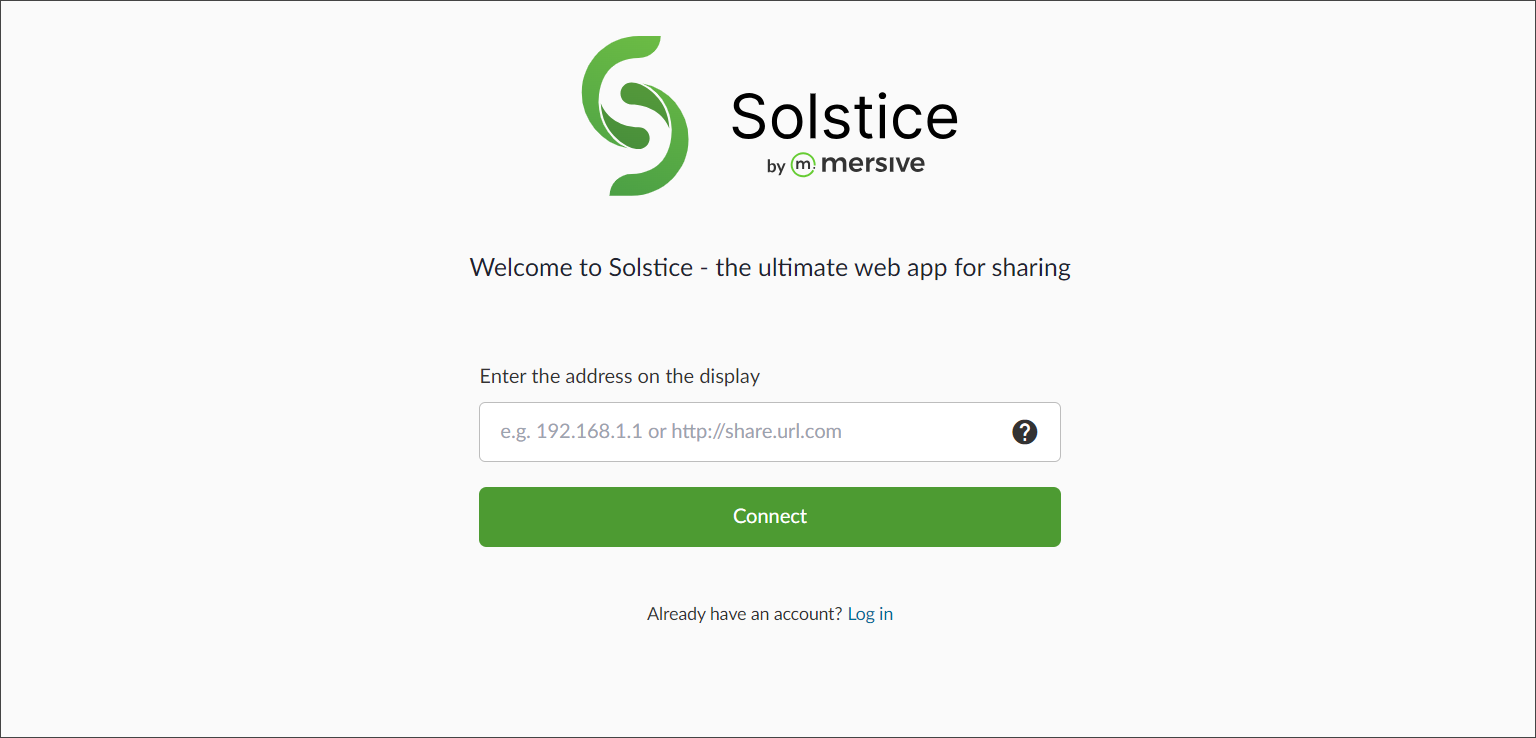The image size is (1536, 738).
Task: Click the green Solstice S logo
Action: (x=635, y=116)
